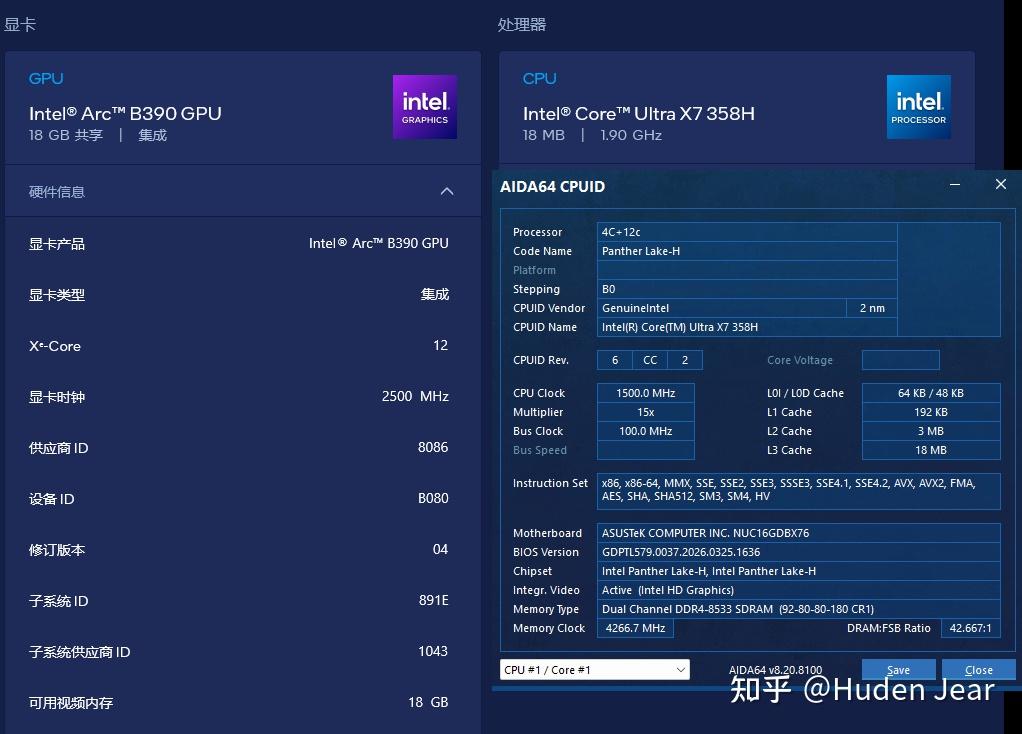Select Intel Core Ultra X7 358H title
The image size is (1022, 734).
[x=639, y=113]
